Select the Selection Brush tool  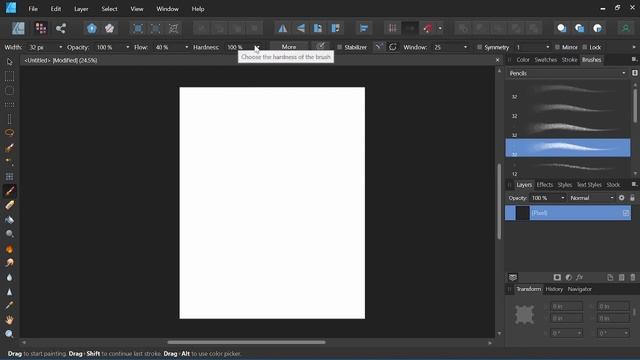9,147
